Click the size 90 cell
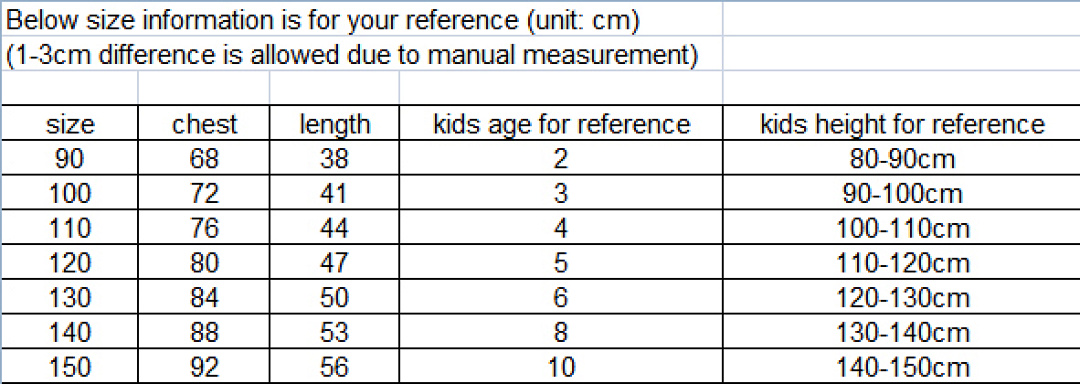Image resolution: width=1080 pixels, height=384 pixels. coord(70,160)
